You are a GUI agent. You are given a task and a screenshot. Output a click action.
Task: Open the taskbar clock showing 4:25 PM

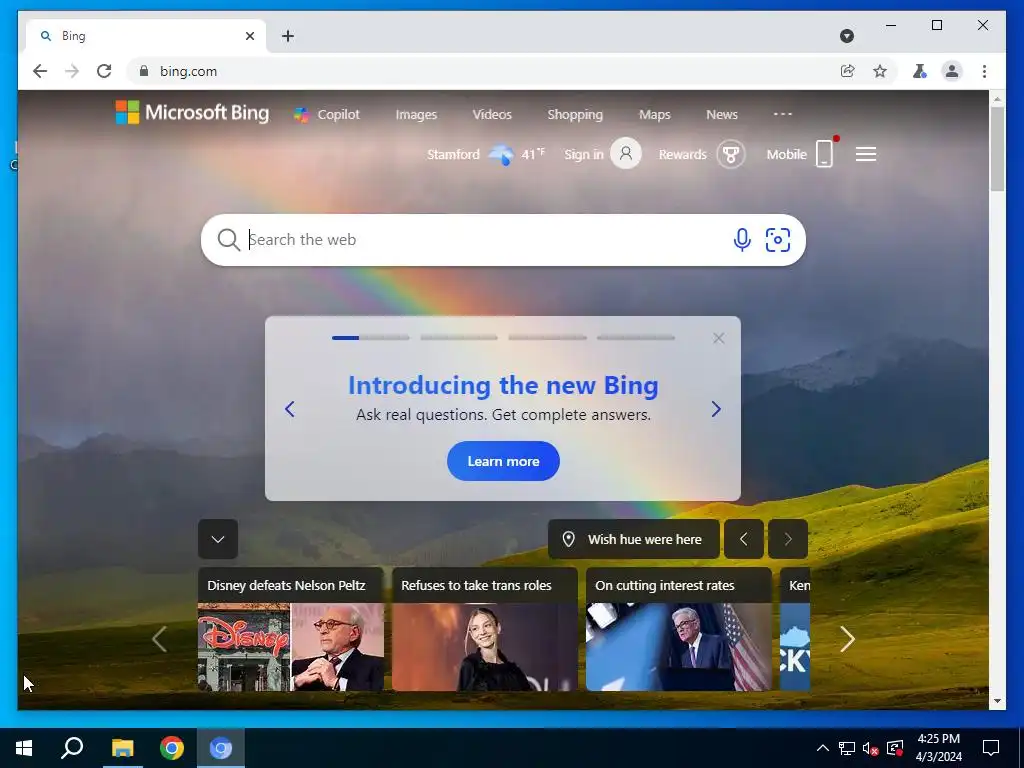(938, 748)
